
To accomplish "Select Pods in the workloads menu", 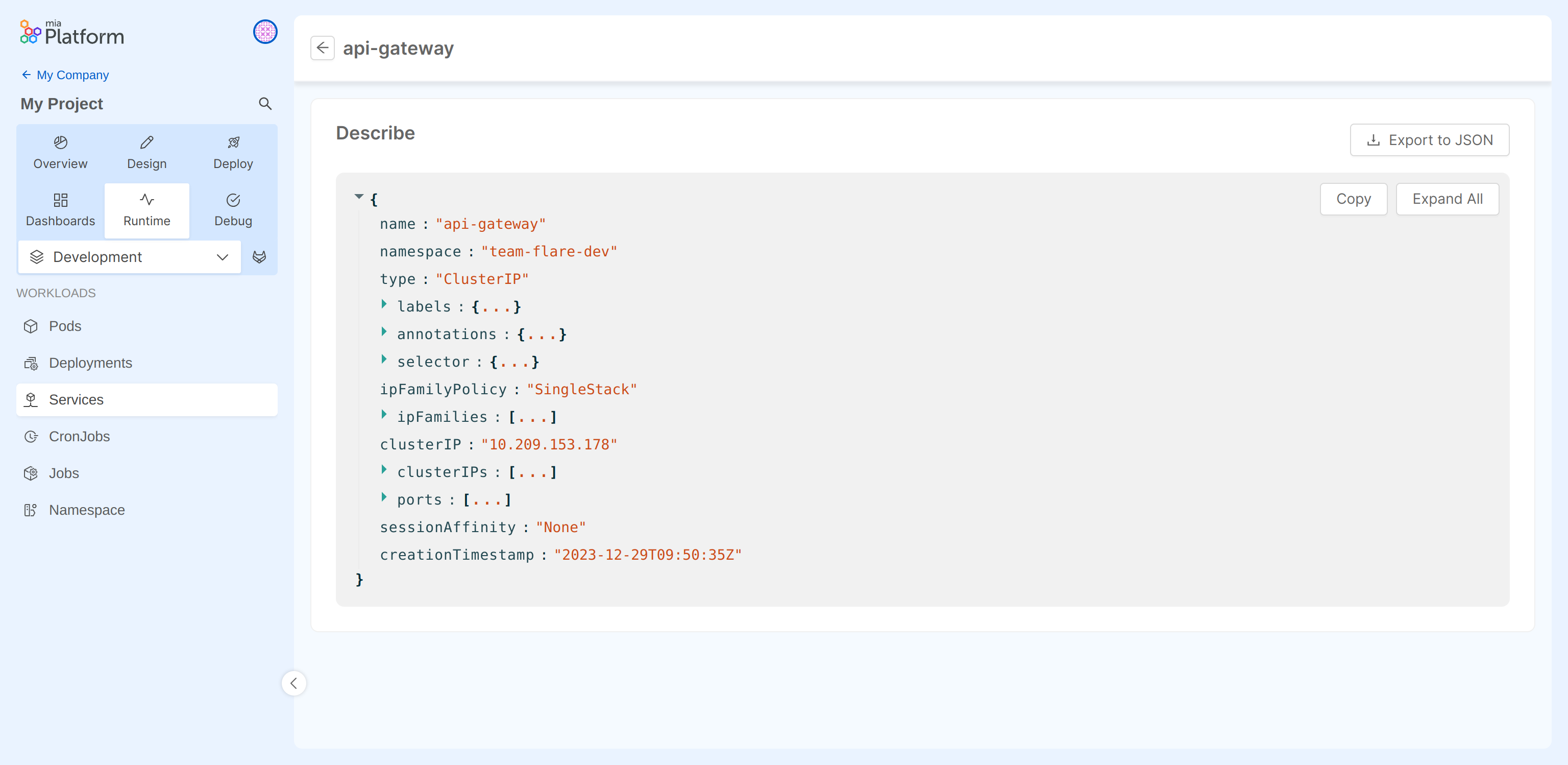I will (x=65, y=326).
